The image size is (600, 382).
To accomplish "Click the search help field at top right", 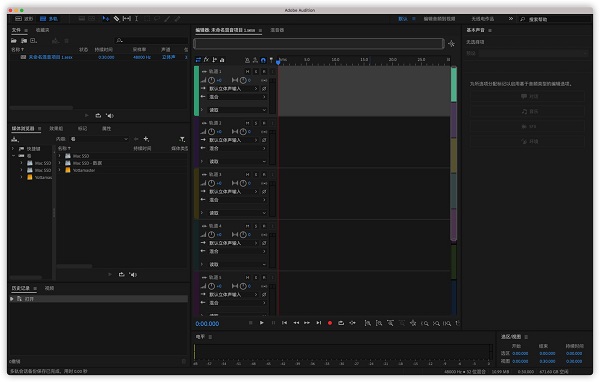I will pyautogui.click(x=555, y=19).
